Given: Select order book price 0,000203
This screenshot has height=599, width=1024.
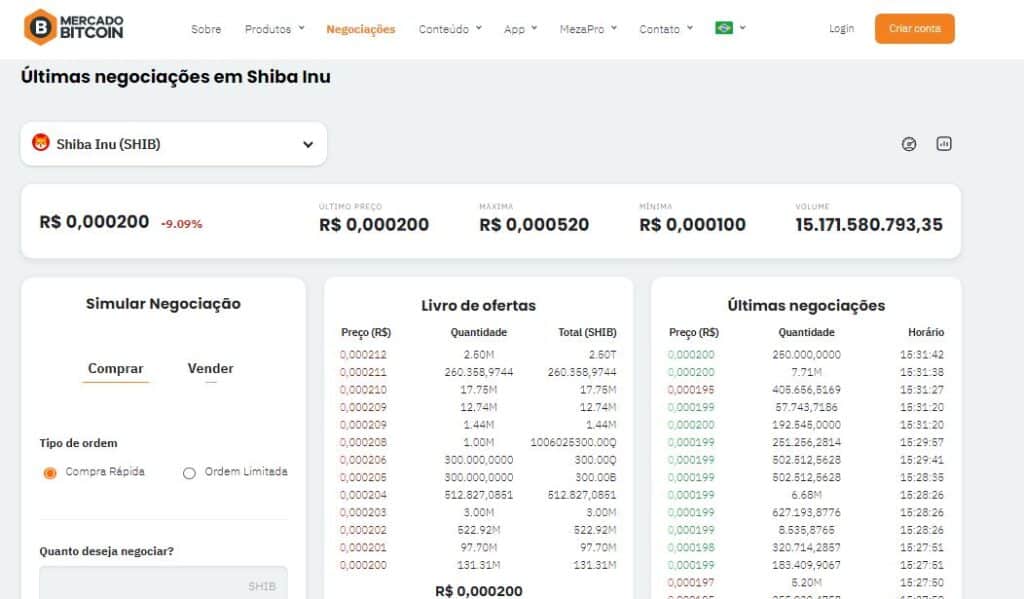Looking at the screenshot, I should 363,513.
